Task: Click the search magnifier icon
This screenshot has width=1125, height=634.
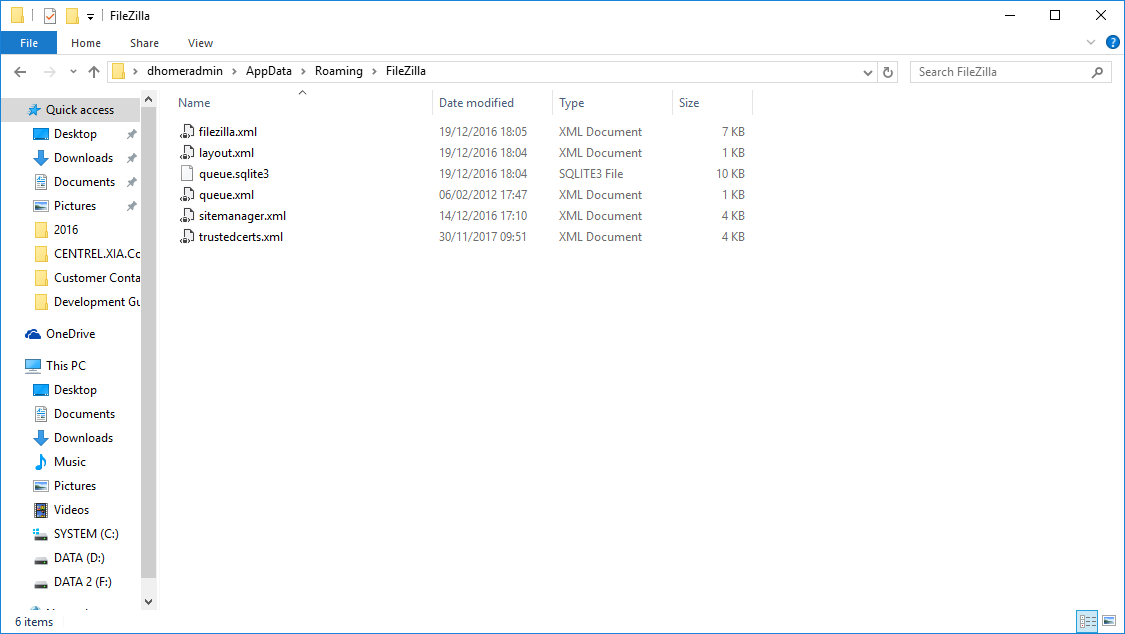Action: pyautogui.click(x=1097, y=72)
